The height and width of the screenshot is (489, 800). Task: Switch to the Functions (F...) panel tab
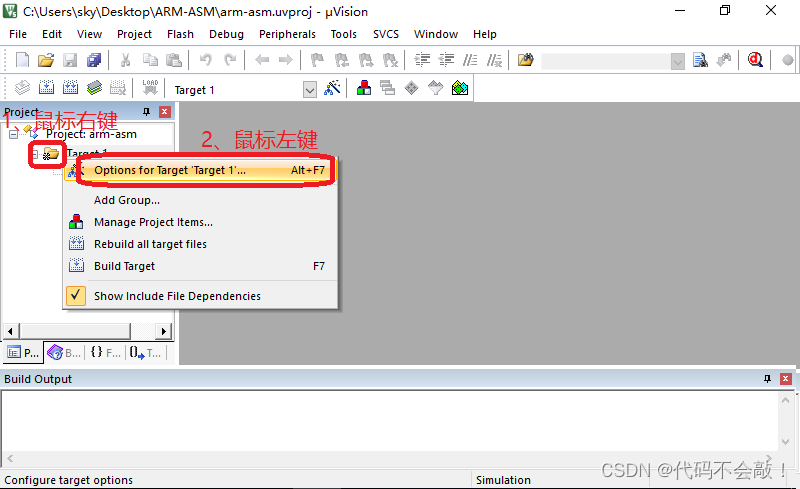click(105, 352)
